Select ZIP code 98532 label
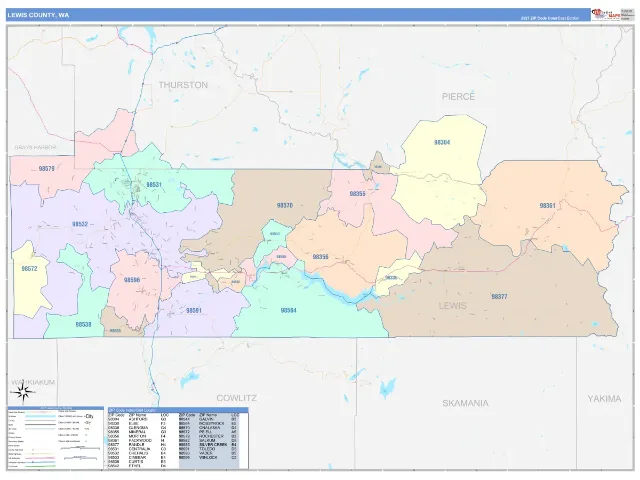This screenshot has width=640, height=480. pyautogui.click(x=80, y=224)
